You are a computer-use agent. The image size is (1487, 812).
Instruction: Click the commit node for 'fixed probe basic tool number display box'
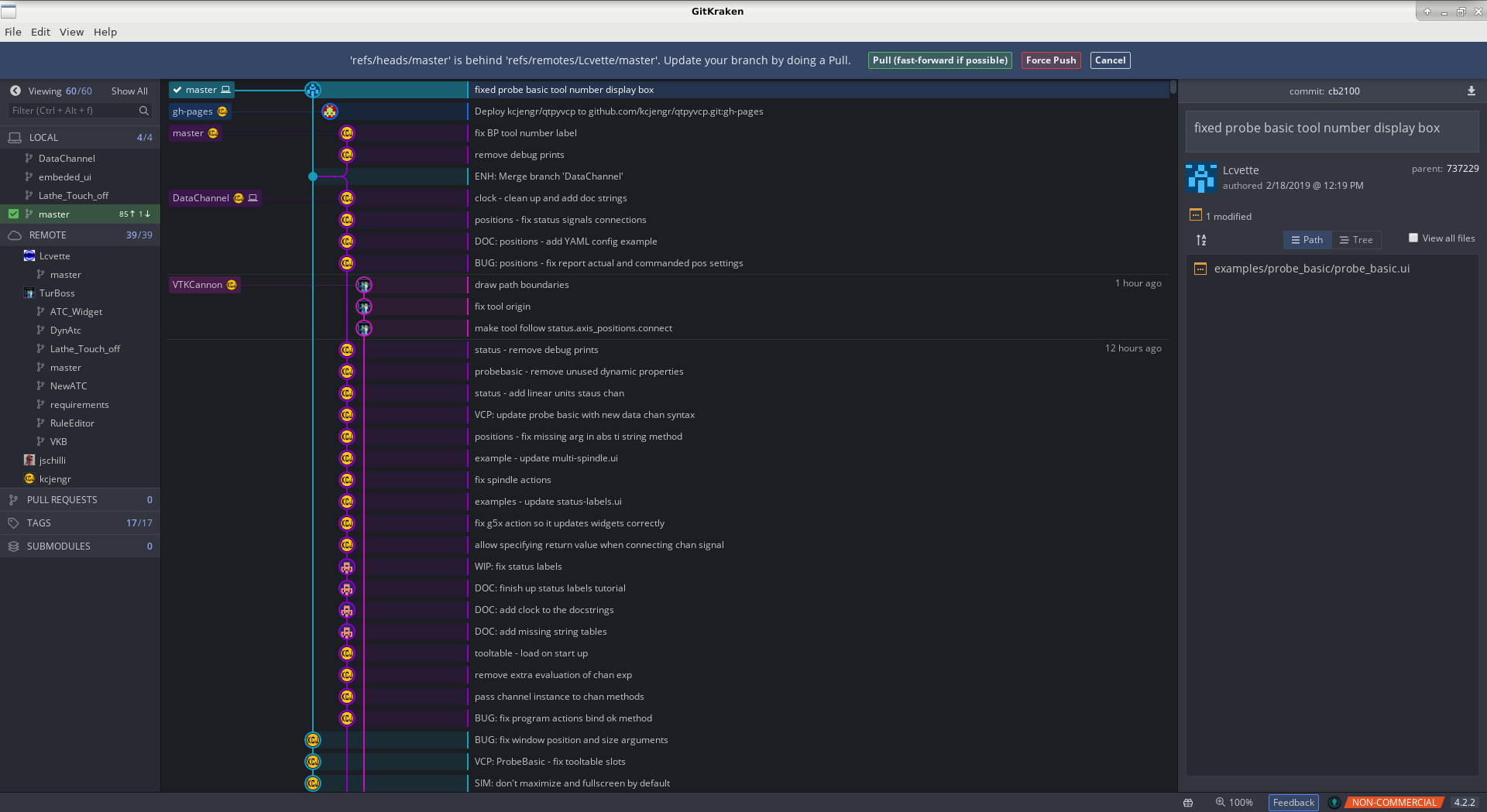[x=313, y=90]
